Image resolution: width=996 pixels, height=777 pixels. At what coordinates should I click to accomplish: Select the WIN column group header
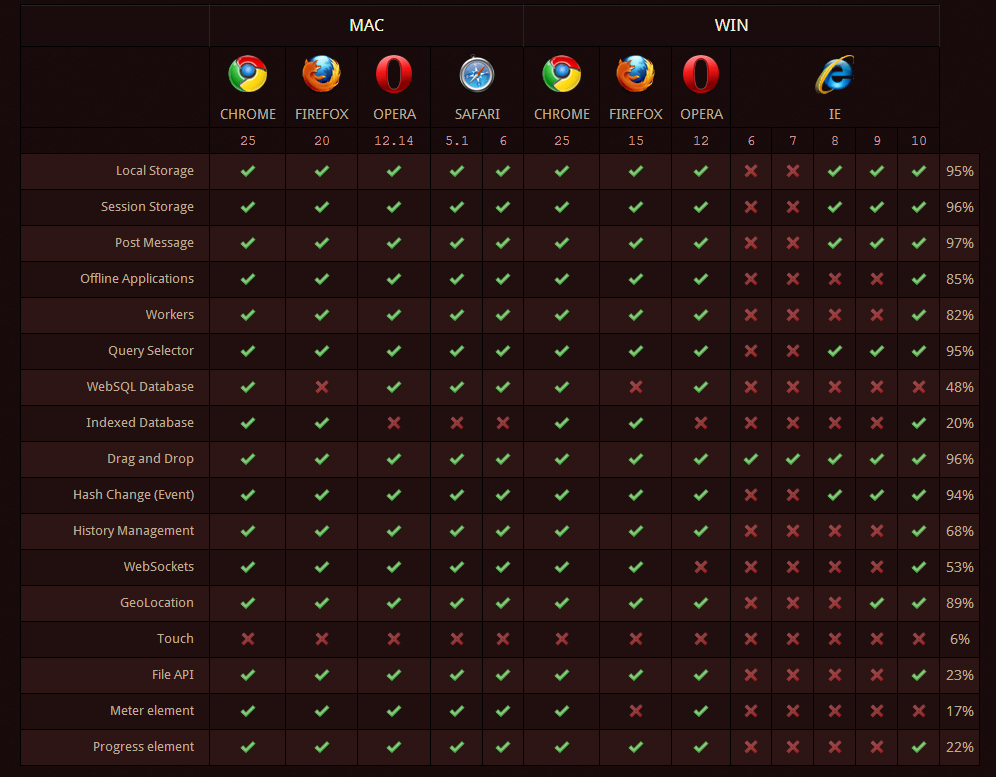pyautogui.click(x=731, y=25)
